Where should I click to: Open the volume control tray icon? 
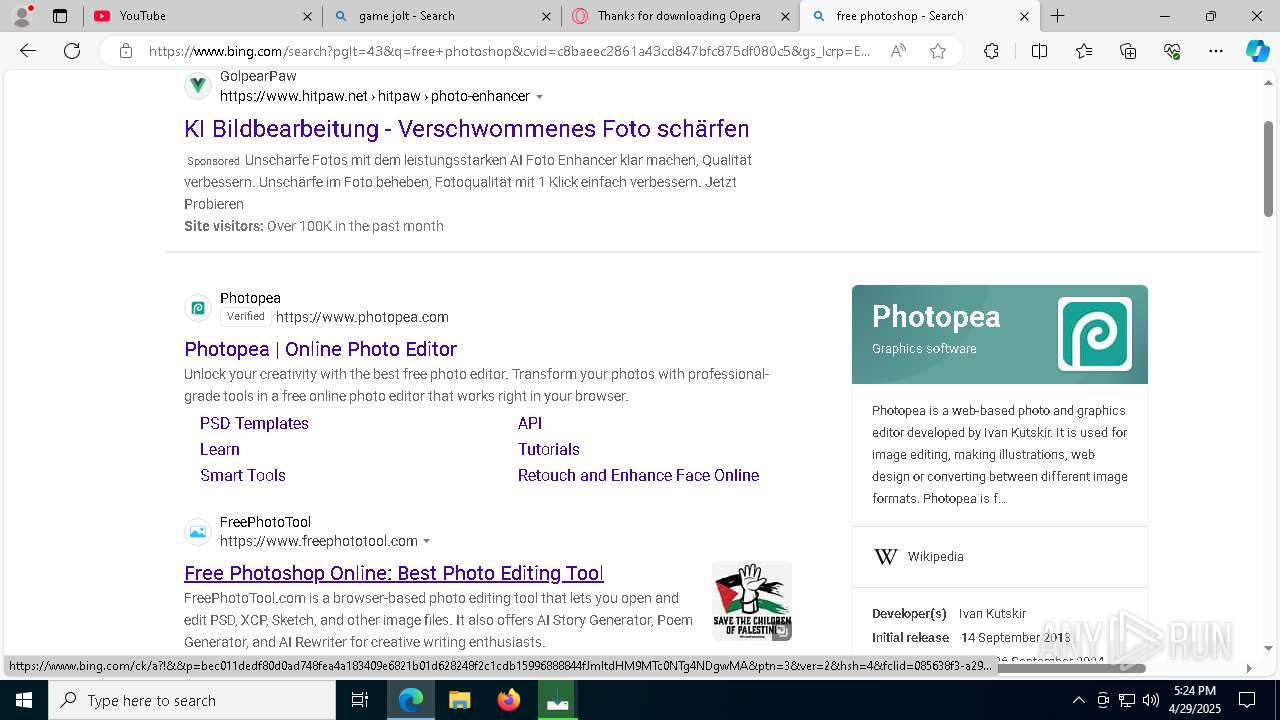tap(1151, 700)
